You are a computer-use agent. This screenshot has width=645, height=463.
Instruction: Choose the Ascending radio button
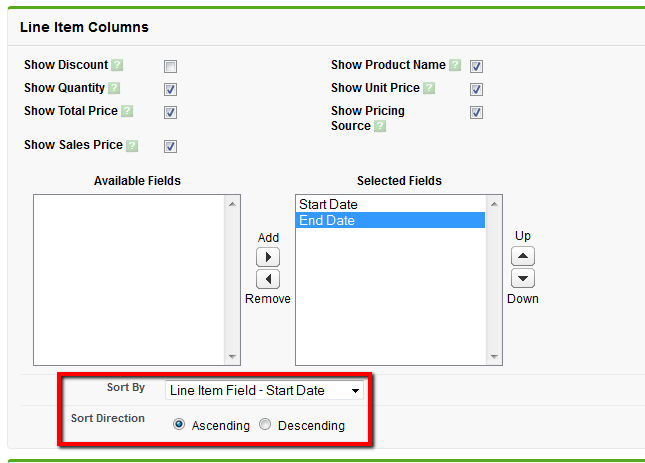tap(179, 425)
